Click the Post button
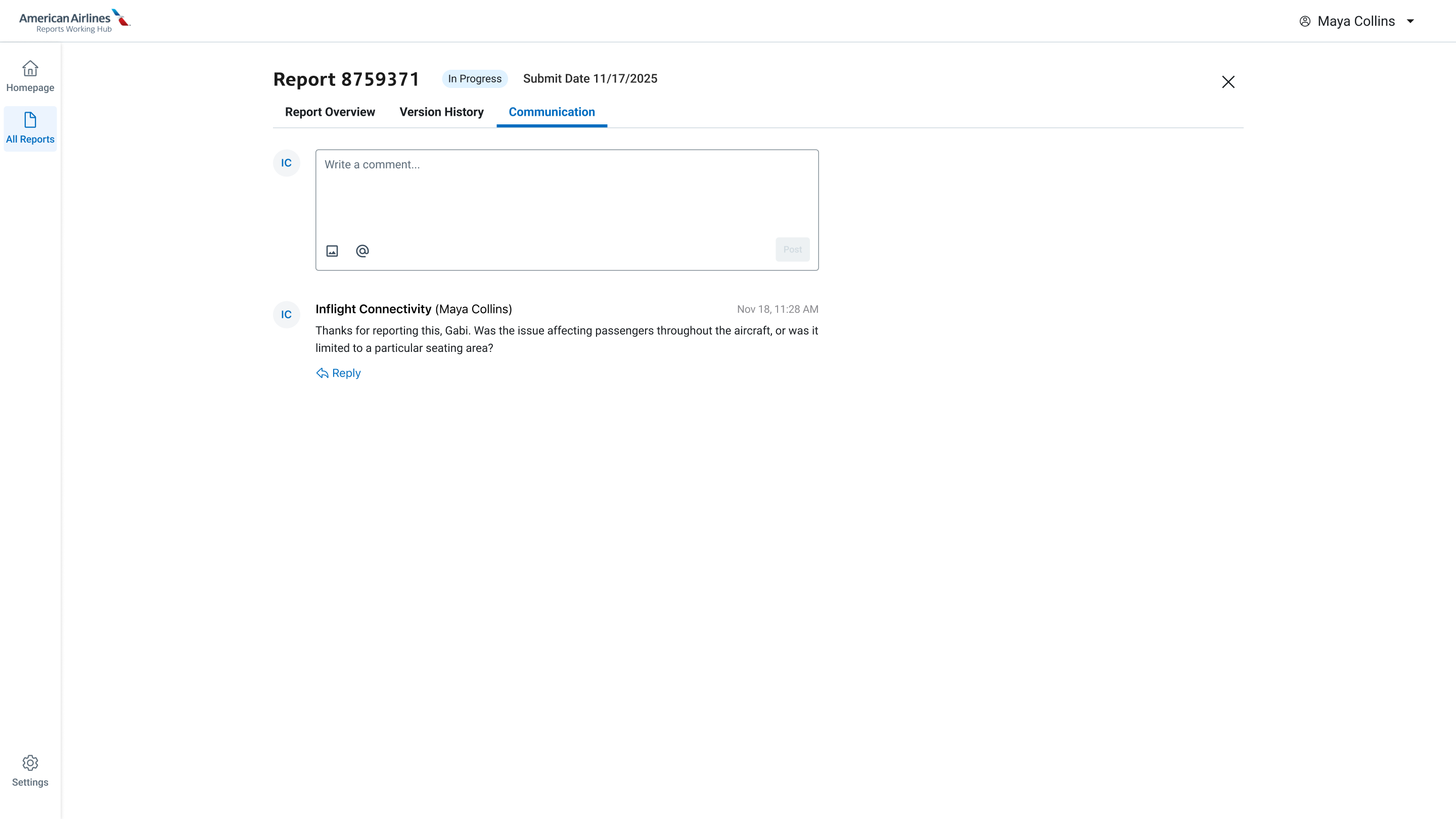Viewport: 1456px width, 819px height. pos(792,249)
